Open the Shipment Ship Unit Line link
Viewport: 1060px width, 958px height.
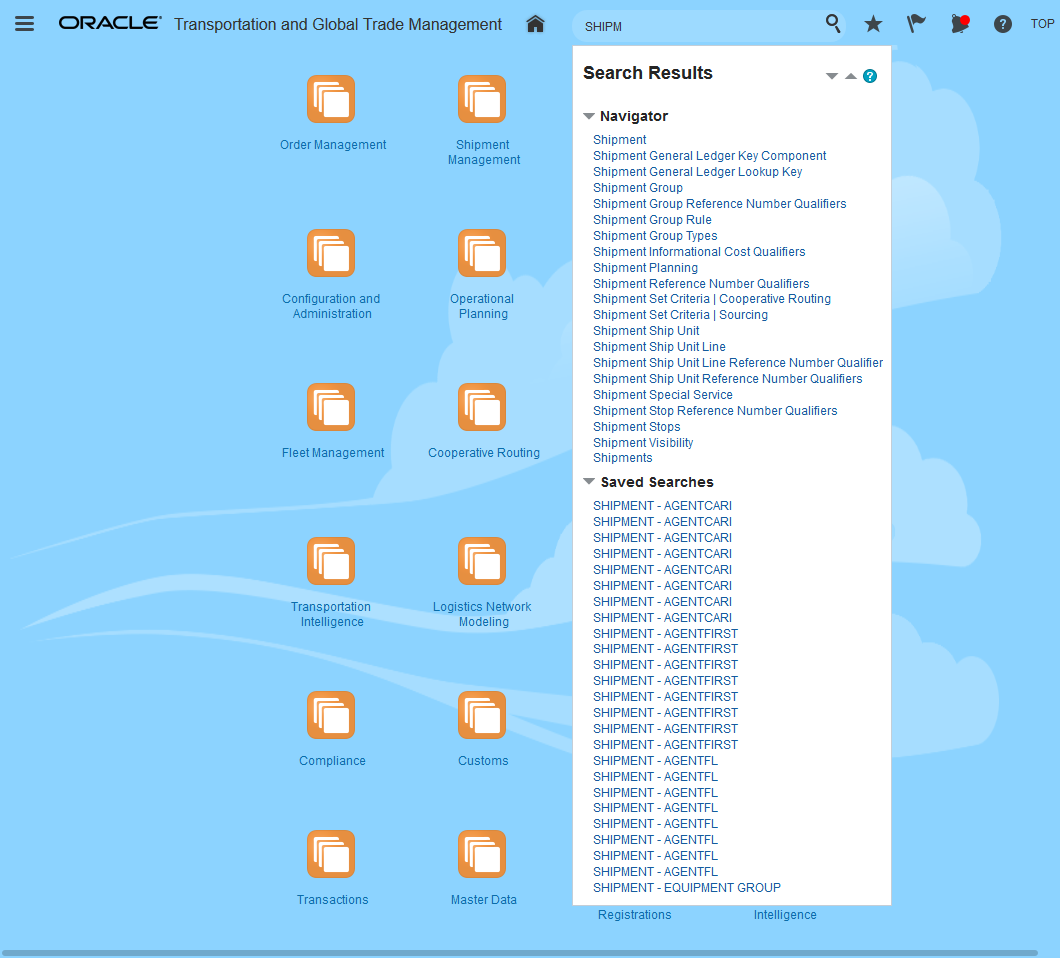(x=659, y=347)
